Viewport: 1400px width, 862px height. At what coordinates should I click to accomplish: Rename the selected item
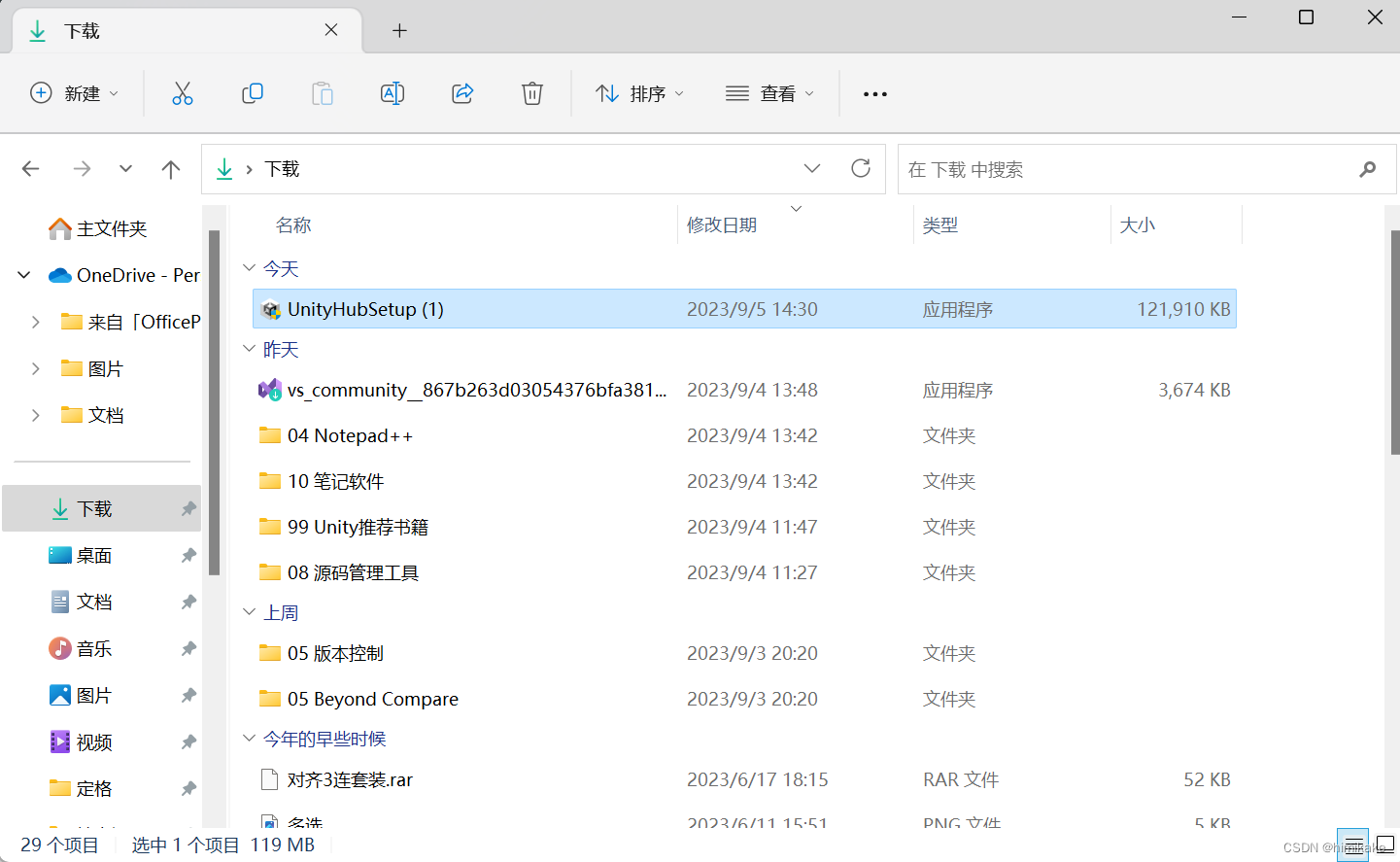coord(392,92)
